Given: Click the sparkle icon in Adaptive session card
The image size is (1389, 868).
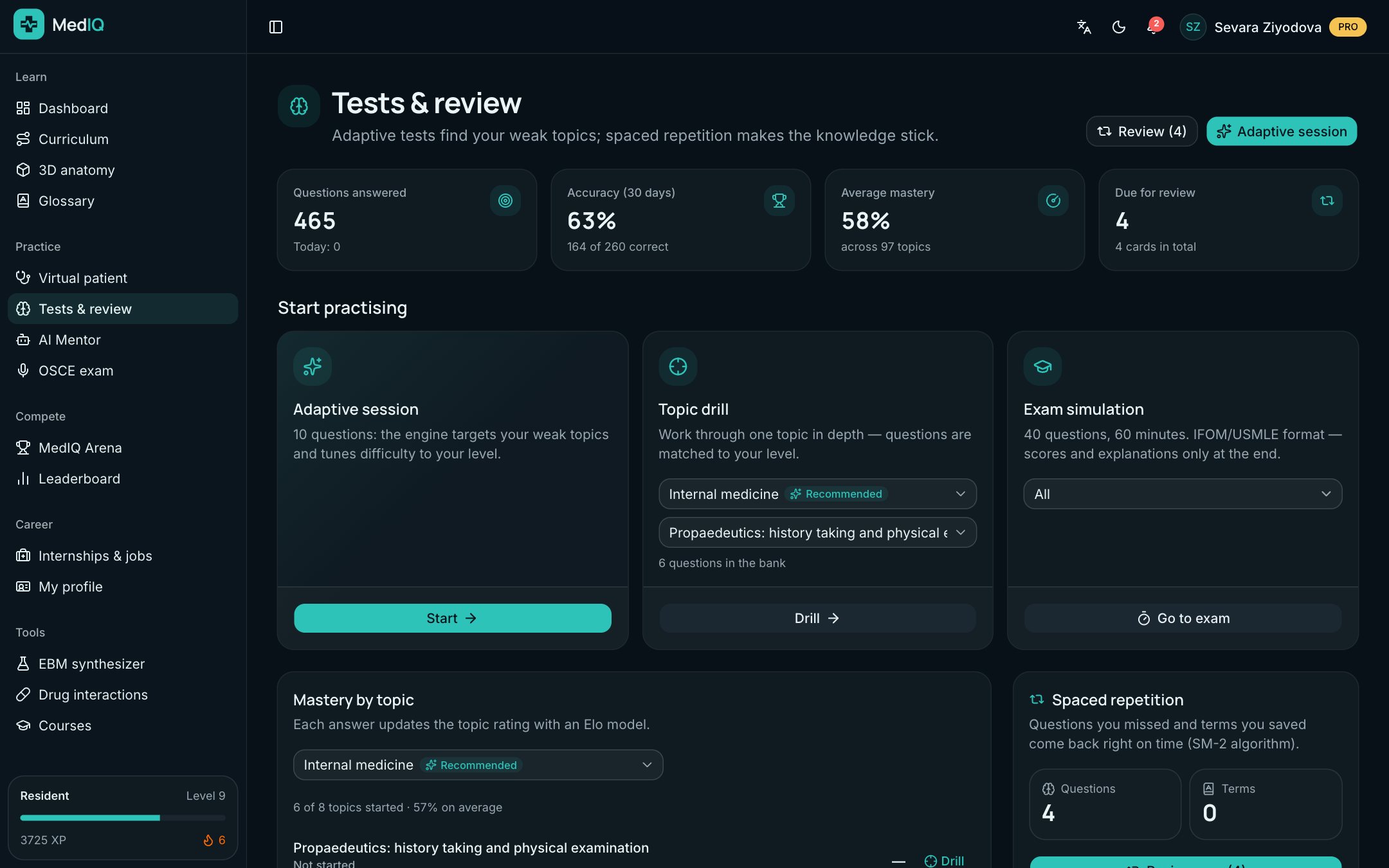Looking at the screenshot, I should [x=313, y=366].
